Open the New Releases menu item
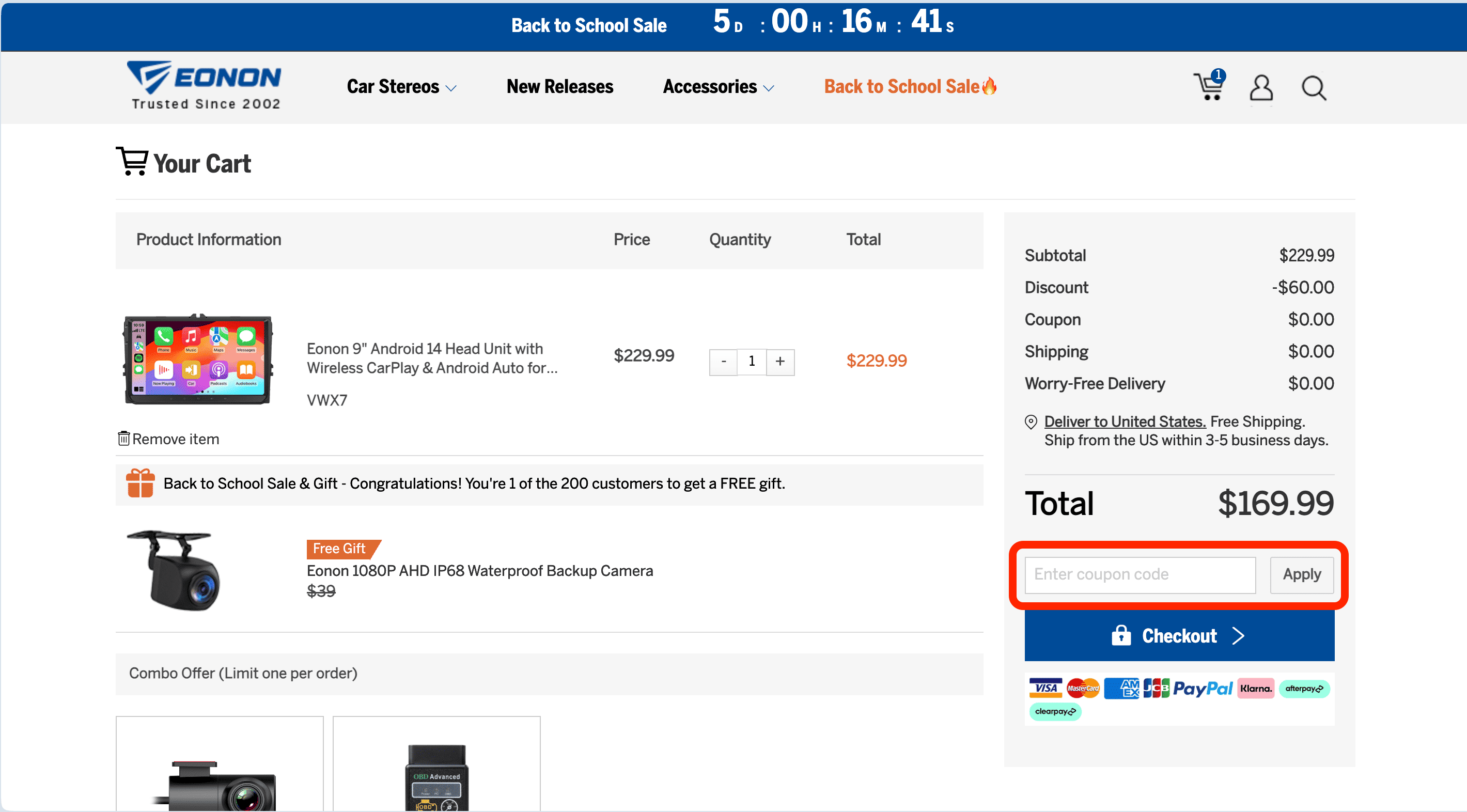1467x812 pixels. coord(560,87)
